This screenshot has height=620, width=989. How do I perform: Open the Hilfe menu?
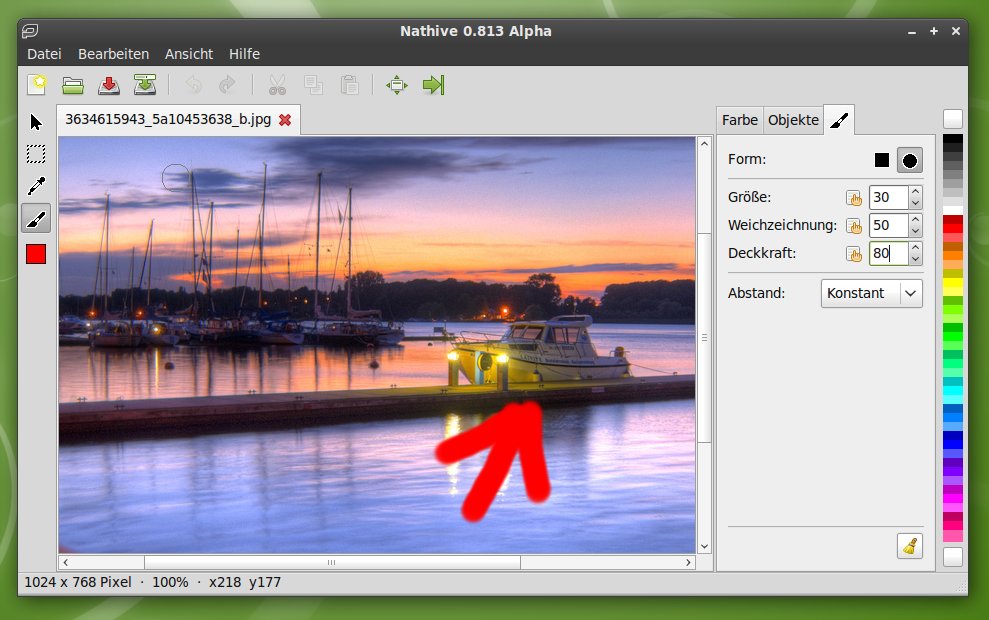coord(244,54)
